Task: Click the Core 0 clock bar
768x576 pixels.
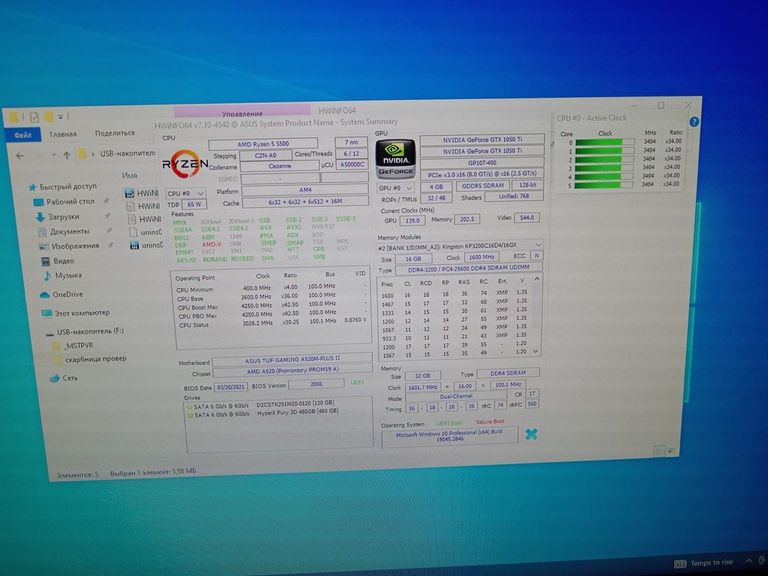Action: pyautogui.click(x=604, y=143)
